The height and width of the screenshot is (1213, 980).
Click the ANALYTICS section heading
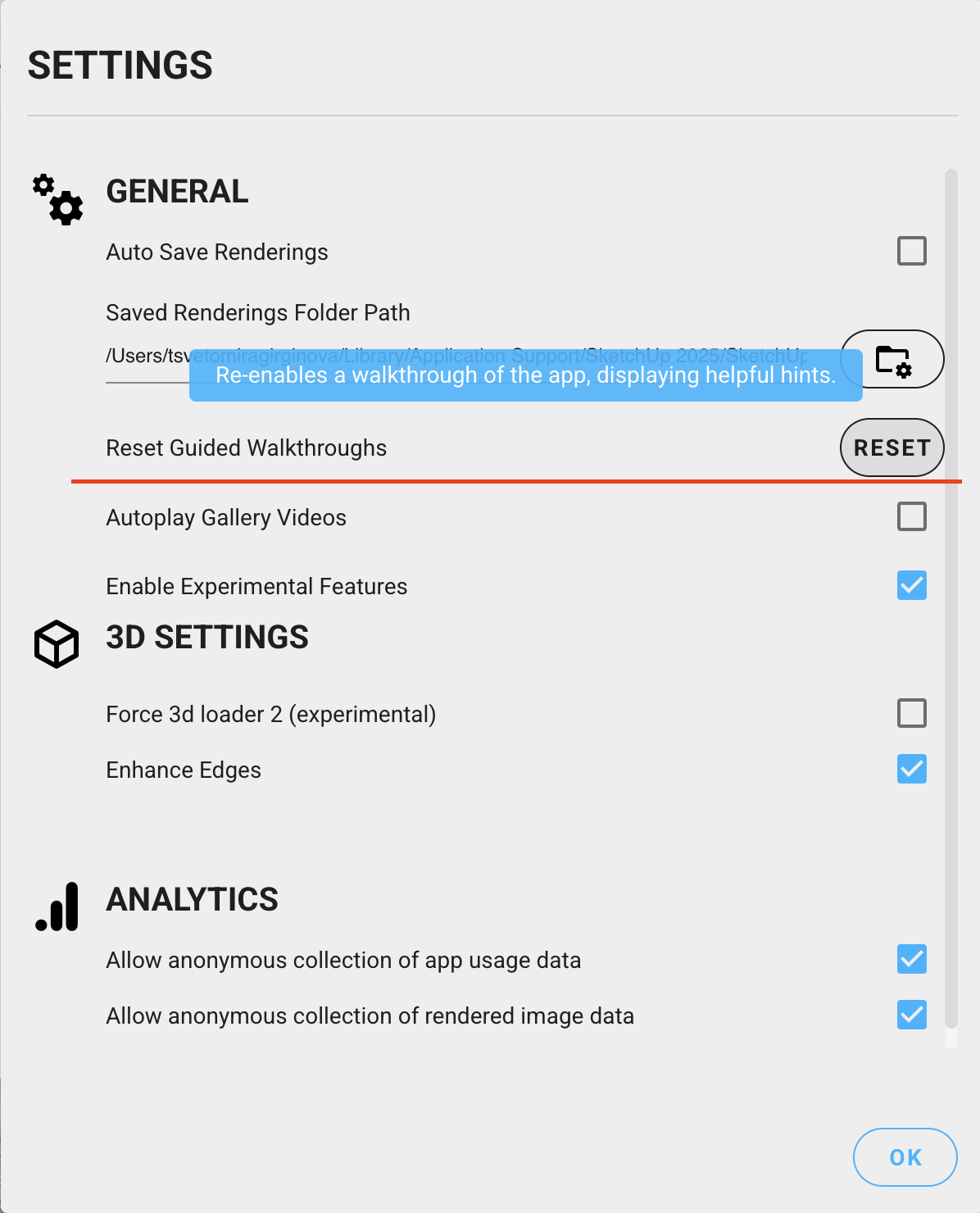(193, 900)
